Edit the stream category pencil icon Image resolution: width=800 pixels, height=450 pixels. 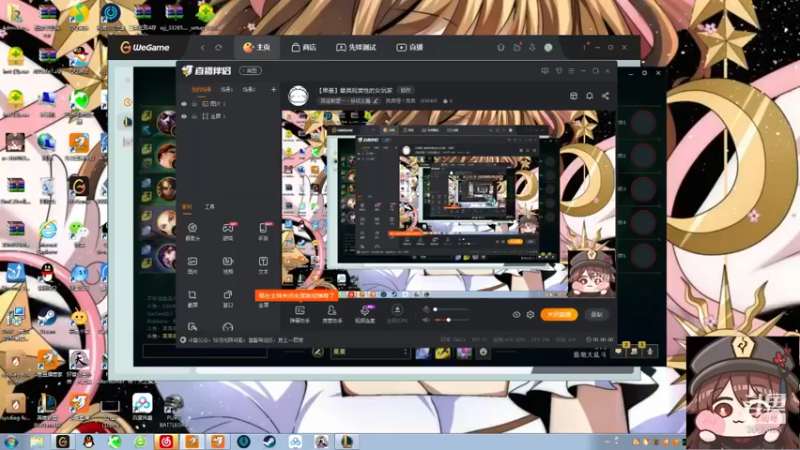(x=376, y=101)
